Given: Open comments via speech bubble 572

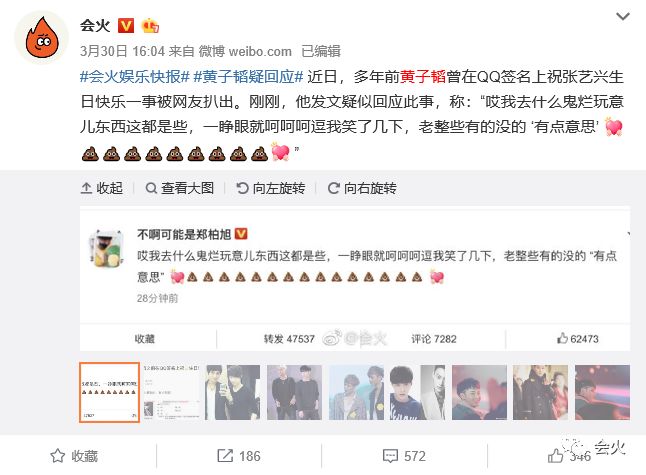Looking at the screenshot, I should point(404,456).
